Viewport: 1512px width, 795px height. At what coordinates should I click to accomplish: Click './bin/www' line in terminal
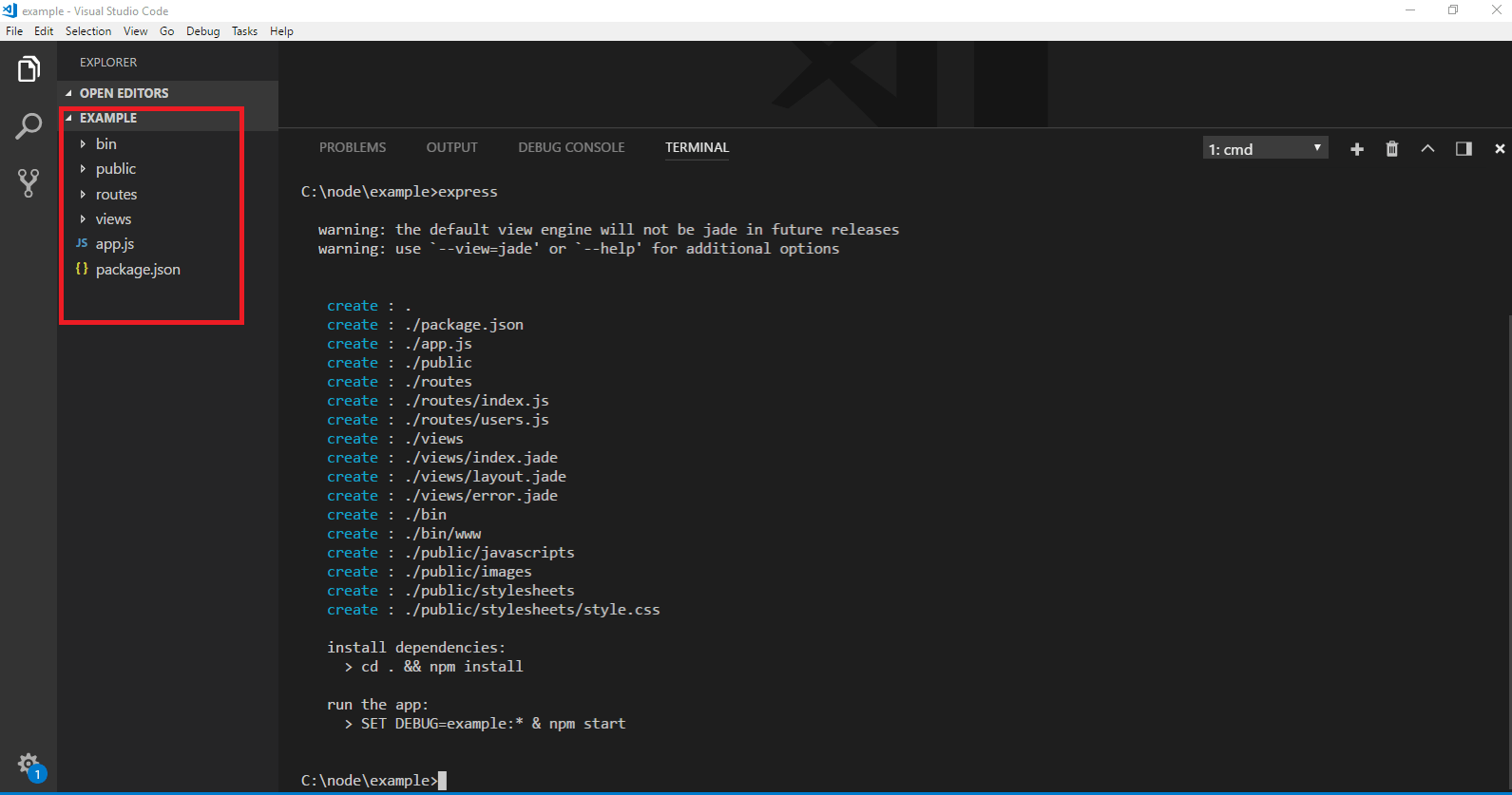443,534
